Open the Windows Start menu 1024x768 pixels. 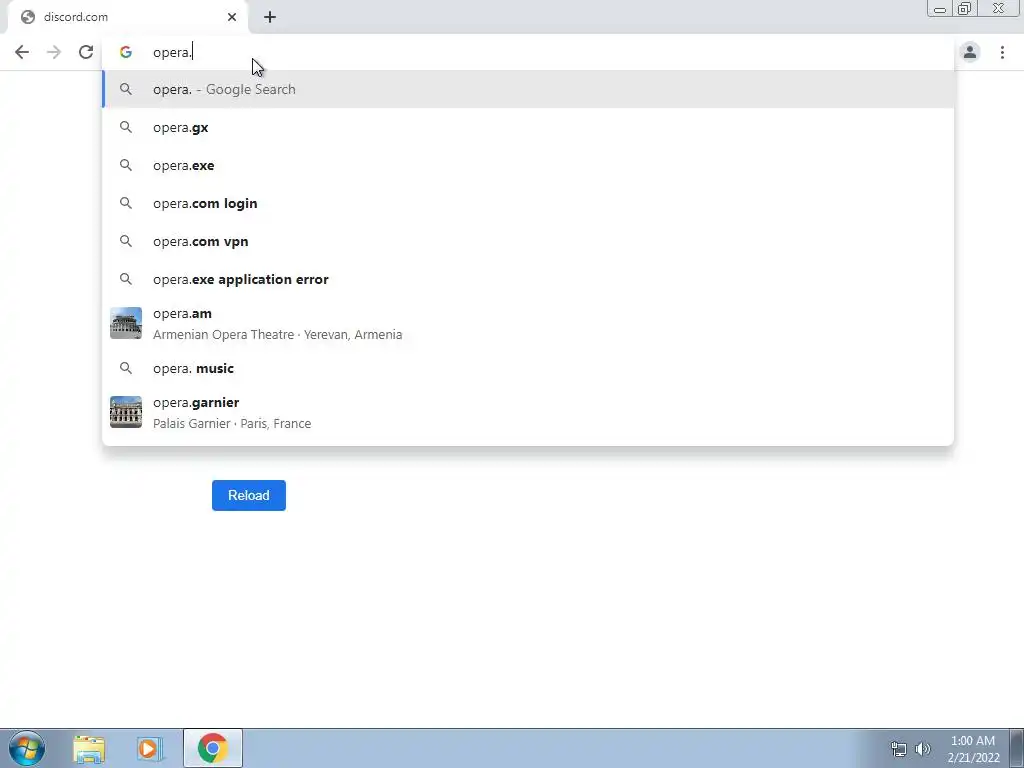(27, 748)
